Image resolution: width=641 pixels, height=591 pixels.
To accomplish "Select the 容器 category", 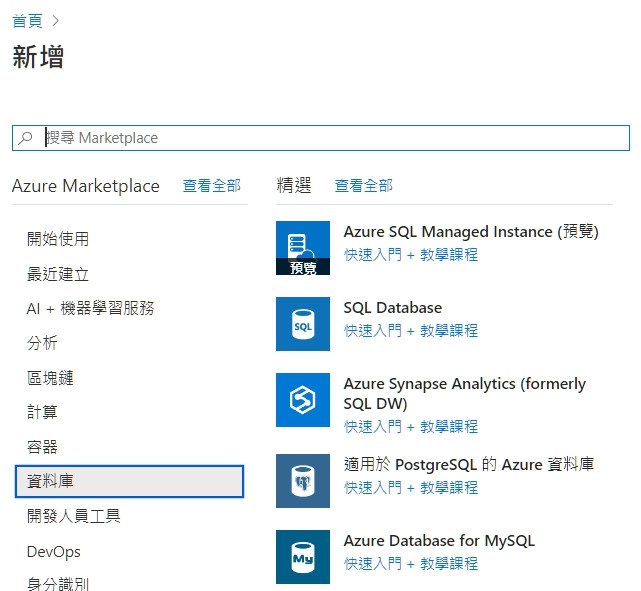I will [x=42, y=447].
